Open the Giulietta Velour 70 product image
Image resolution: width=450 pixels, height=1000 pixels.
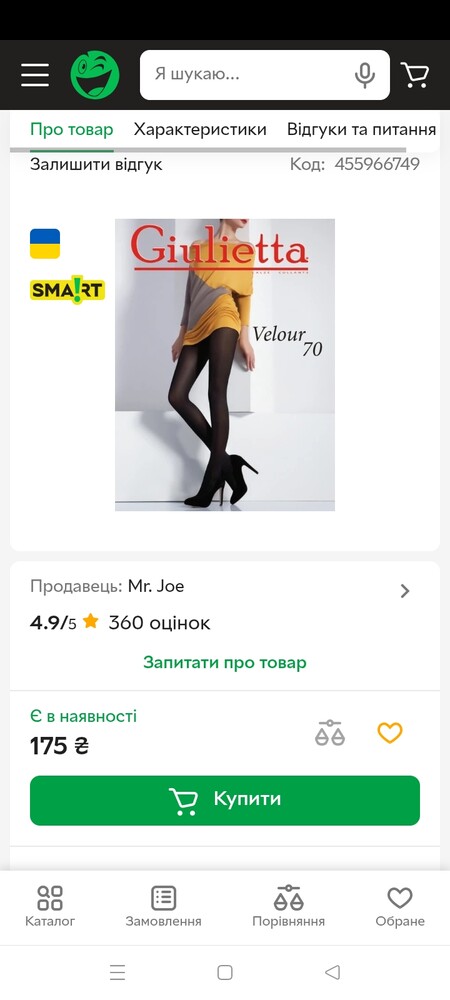click(x=225, y=365)
